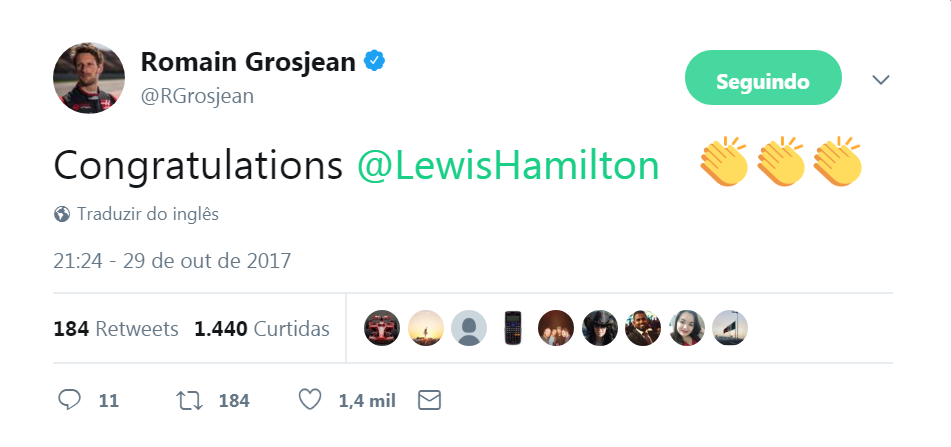Click the tweet timestamp 21:24 - 29 de out de 2017
This screenshot has height=447, width=951.
point(172,261)
